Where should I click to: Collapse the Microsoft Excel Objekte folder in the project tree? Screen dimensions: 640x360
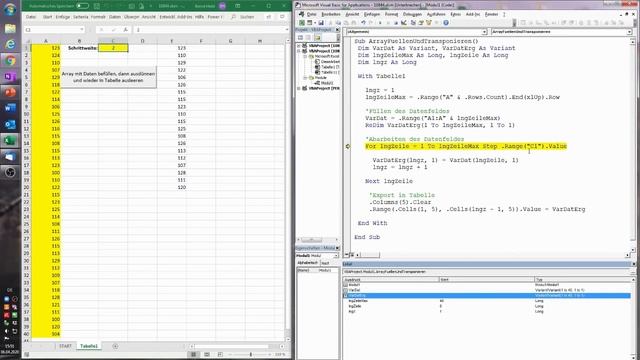[305, 56]
